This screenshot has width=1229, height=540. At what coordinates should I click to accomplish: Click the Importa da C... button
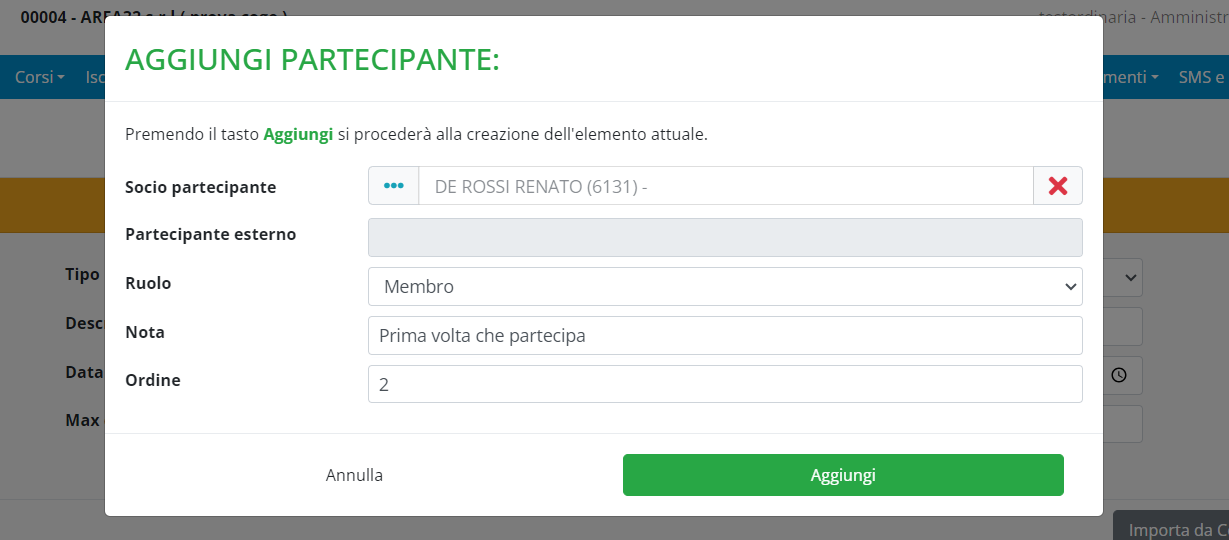1172,529
